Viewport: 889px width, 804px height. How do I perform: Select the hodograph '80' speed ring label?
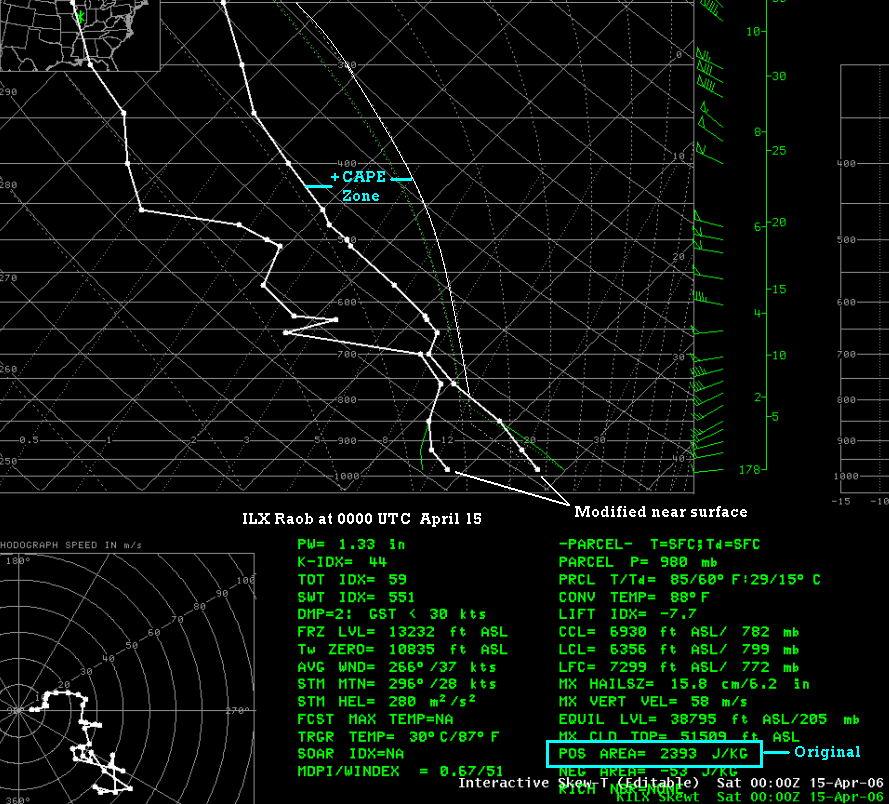click(200, 607)
